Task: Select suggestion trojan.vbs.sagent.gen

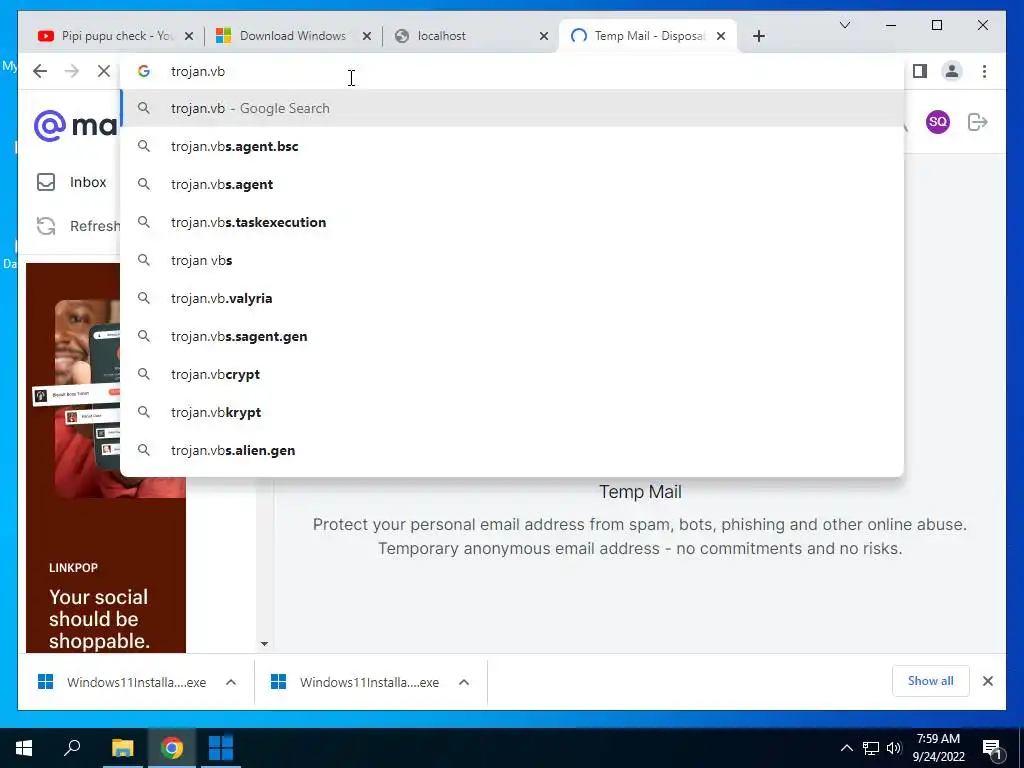Action: pyautogui.click(x=512, y=336)
